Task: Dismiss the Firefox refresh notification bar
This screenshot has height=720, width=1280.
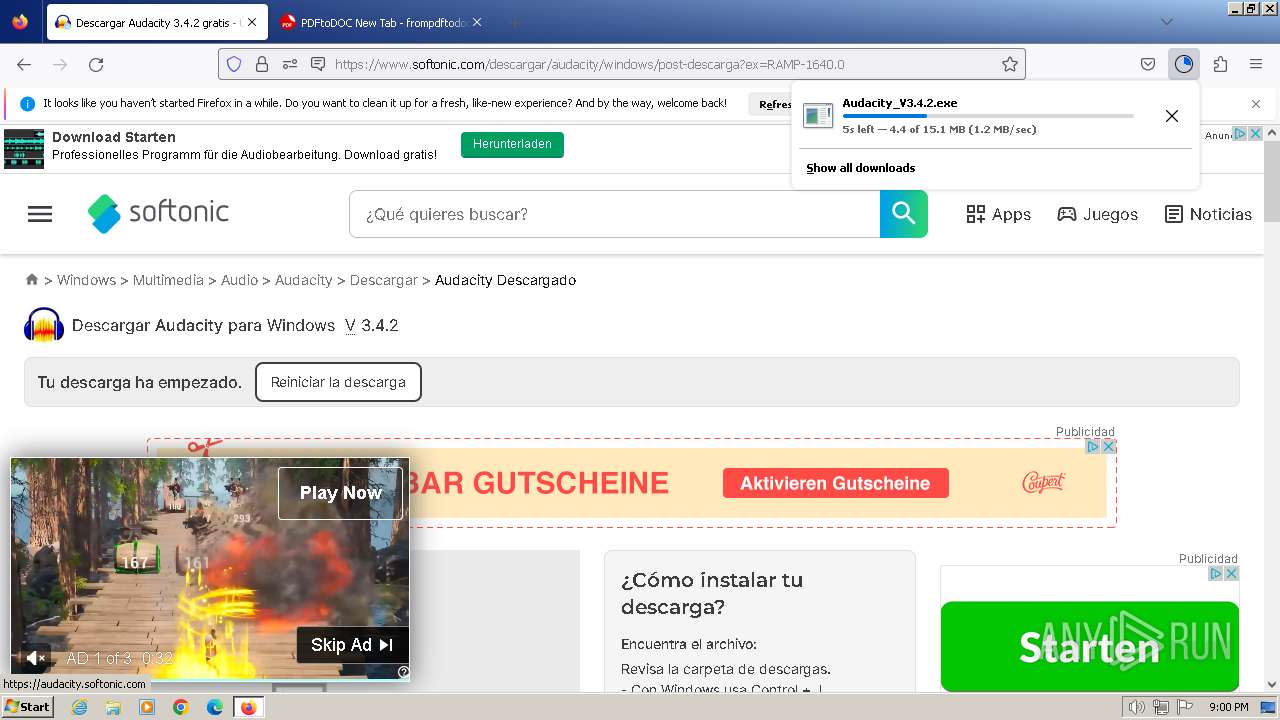Action: [x=1256, y=104]
